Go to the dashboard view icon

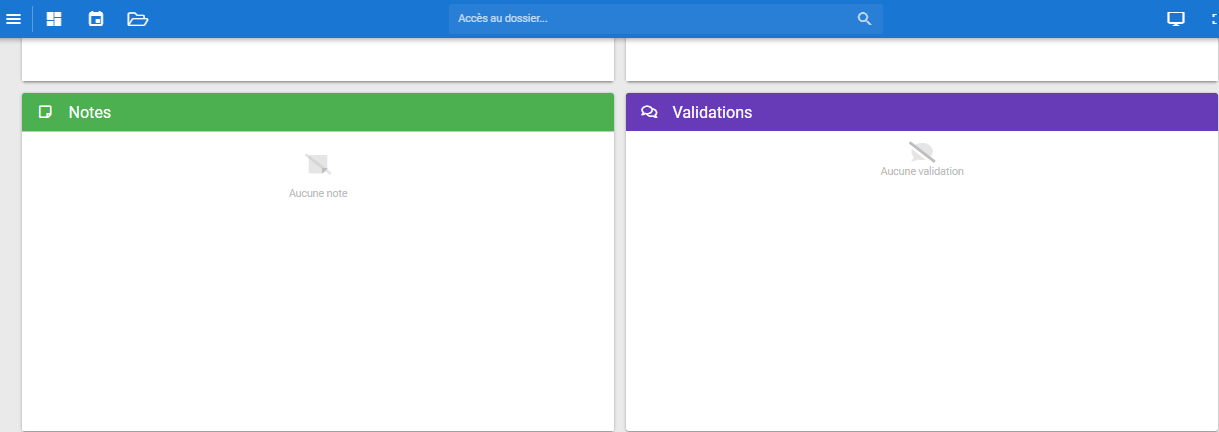54,19
